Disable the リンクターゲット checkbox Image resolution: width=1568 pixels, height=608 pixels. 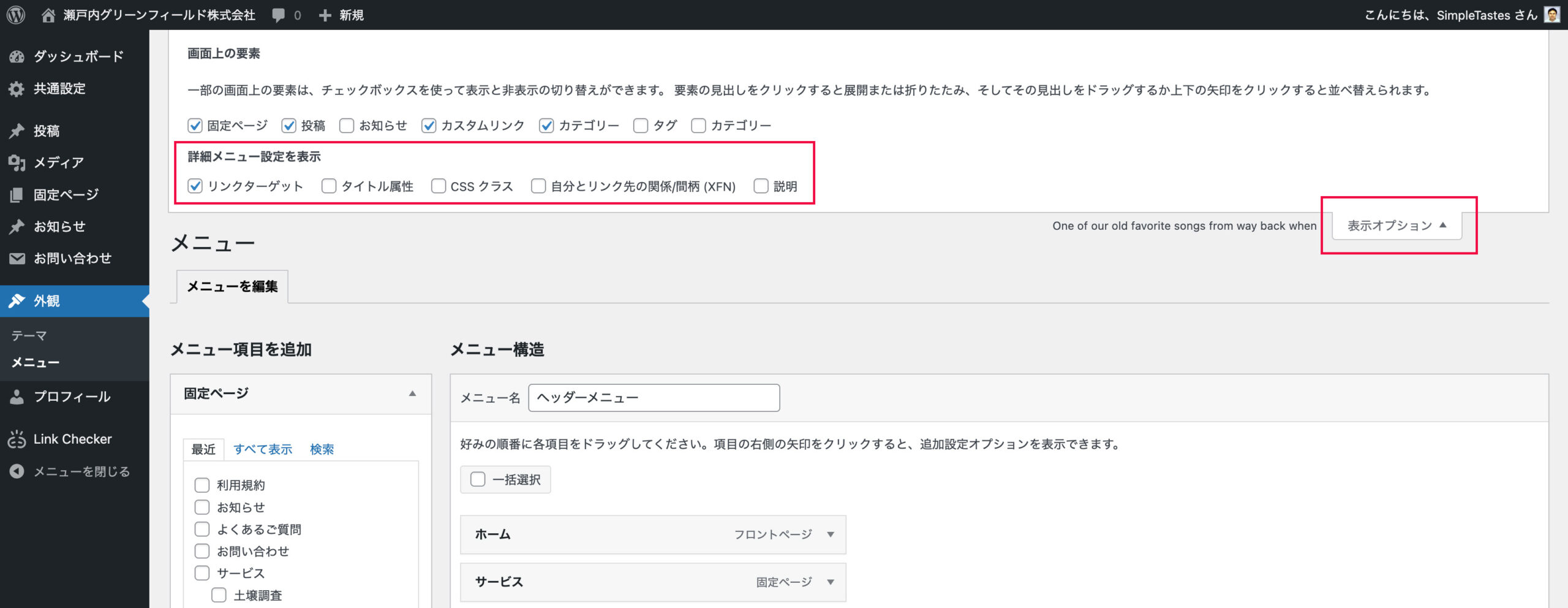point(194,186)
